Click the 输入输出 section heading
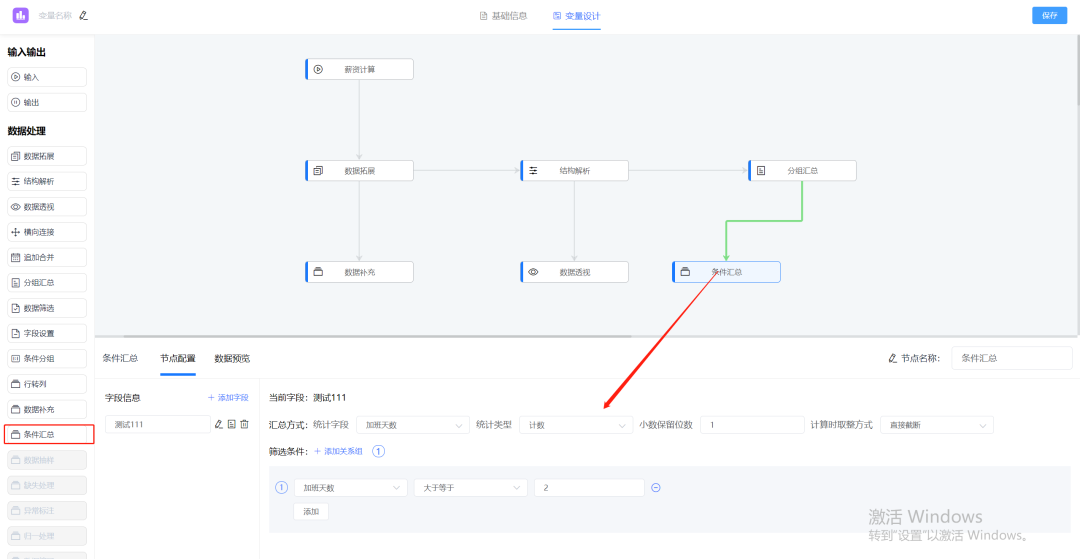Screen dimensions: 1080x559 click(x=27, y=52)
